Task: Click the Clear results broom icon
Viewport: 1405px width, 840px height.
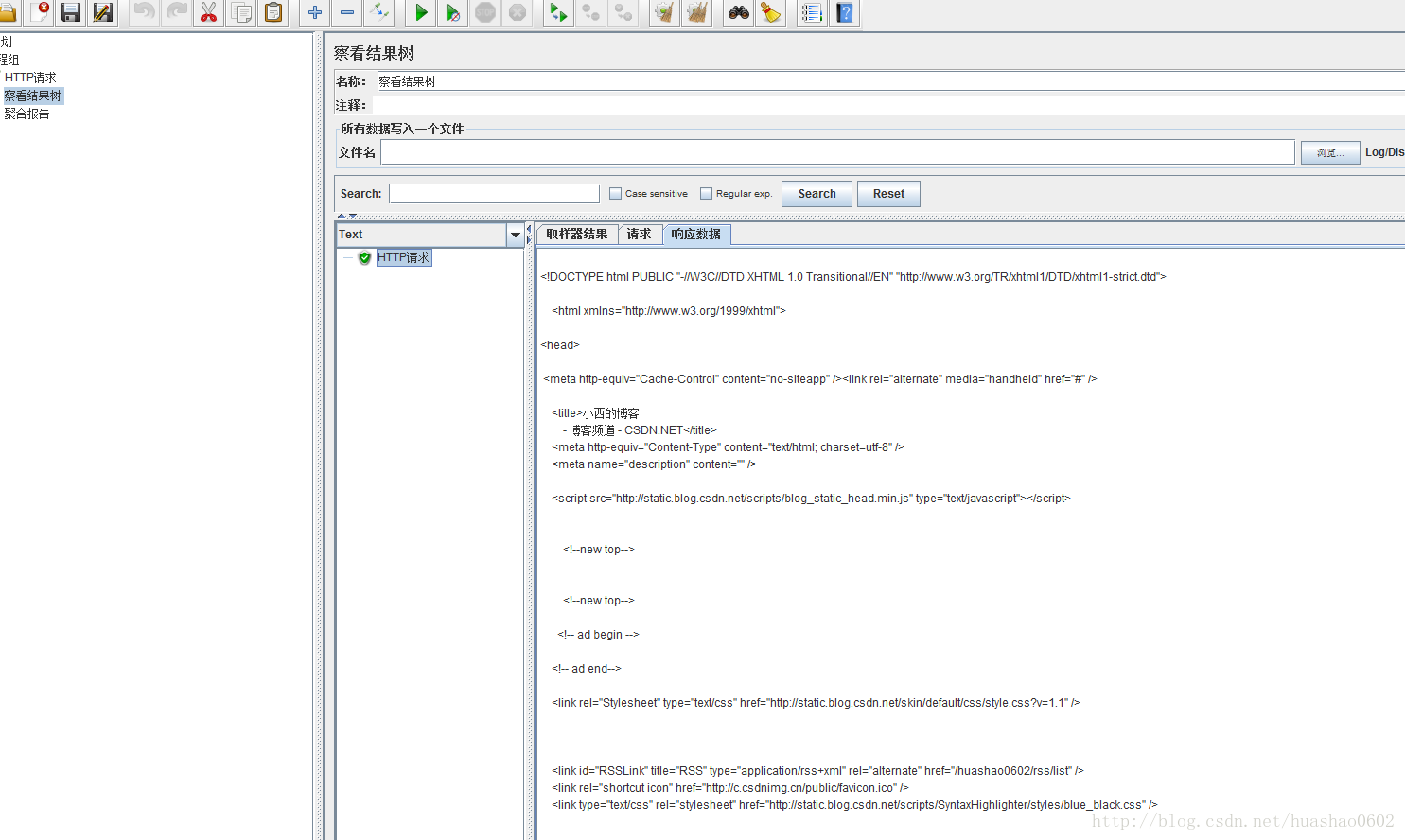Action: 664,12
